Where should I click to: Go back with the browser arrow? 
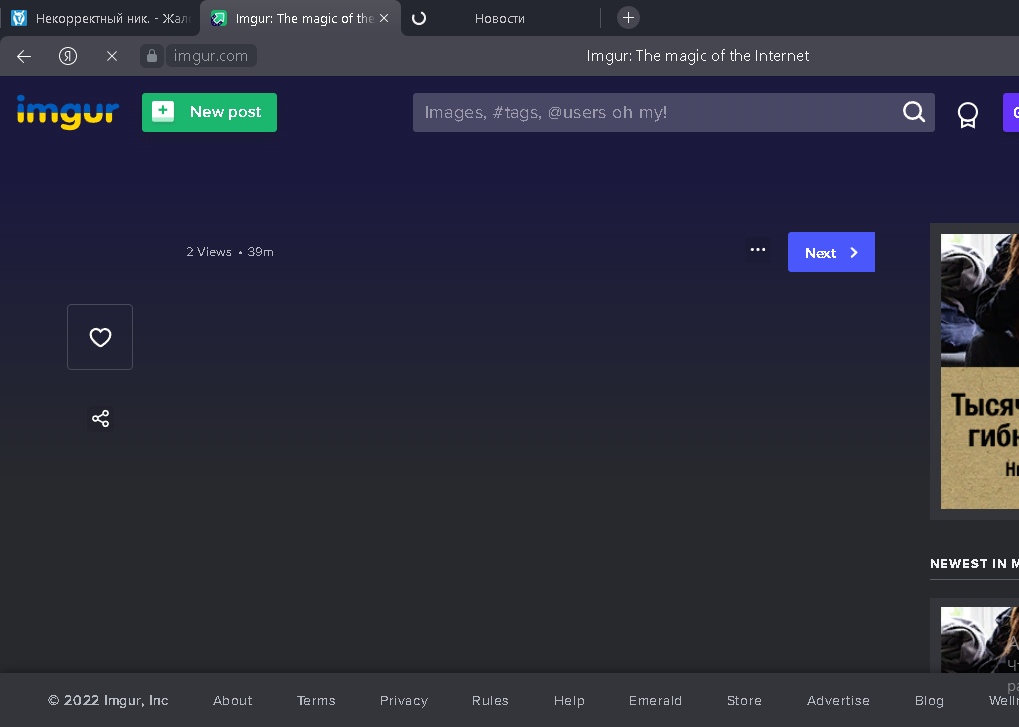[x=24, y=56]
